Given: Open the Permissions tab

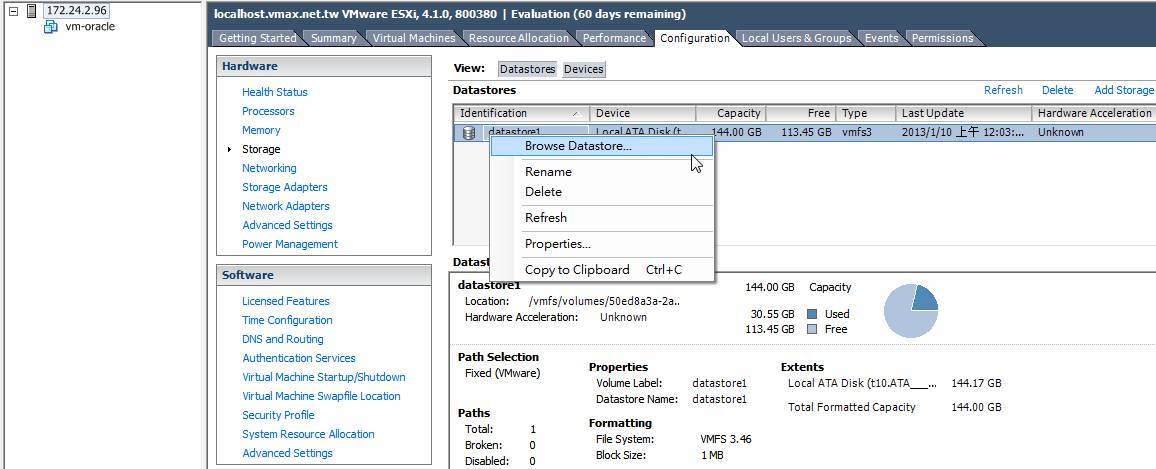Looking at the screenshot, I should 942,38.
